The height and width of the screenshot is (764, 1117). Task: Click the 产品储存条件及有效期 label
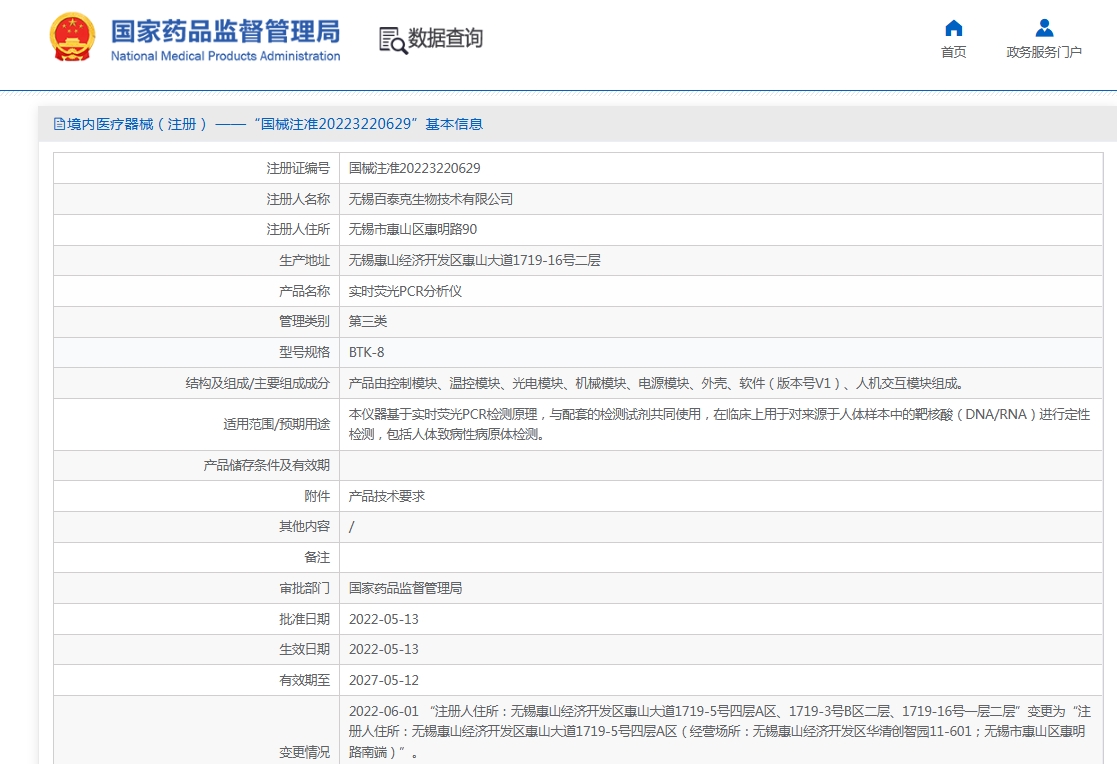(266, 465)
